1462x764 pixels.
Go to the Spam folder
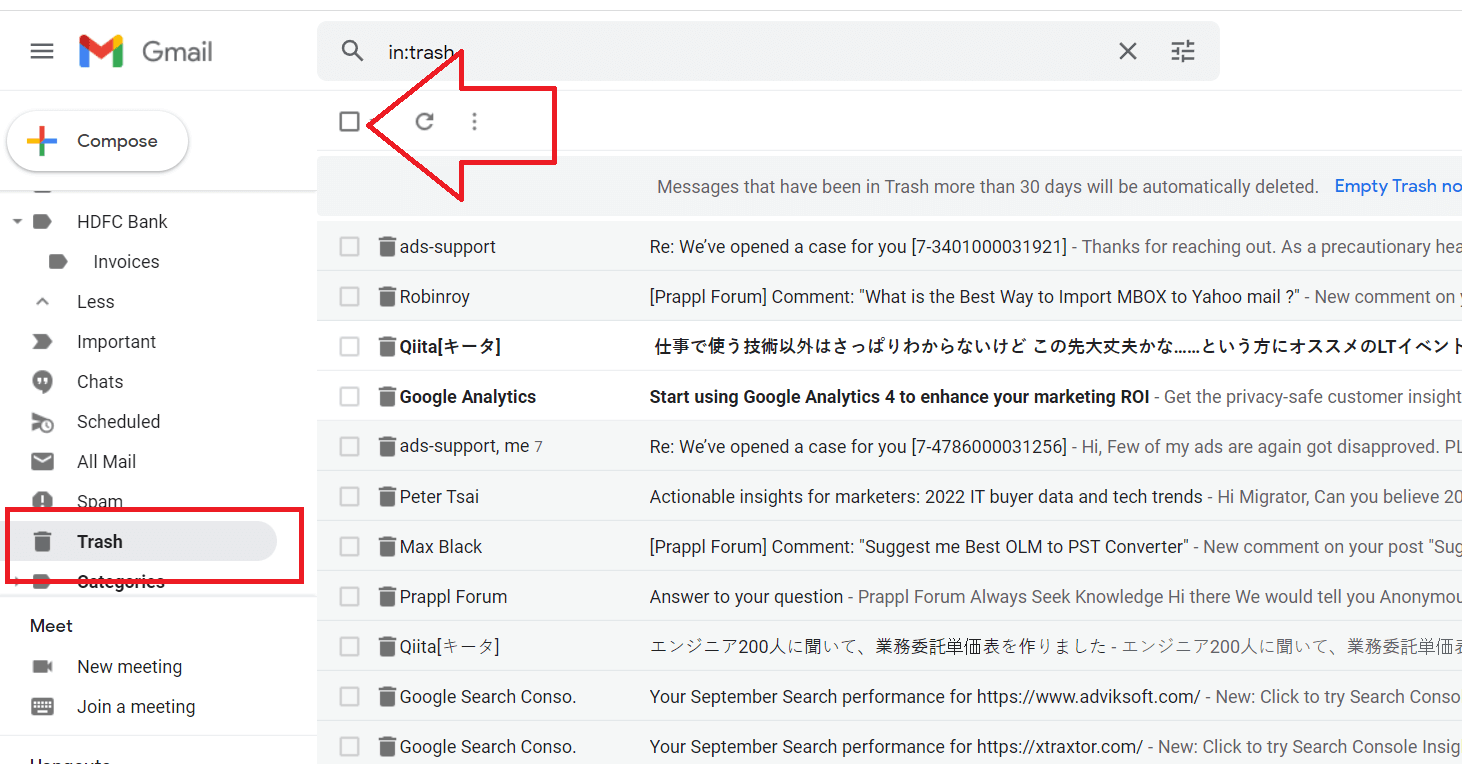(100, 502)
